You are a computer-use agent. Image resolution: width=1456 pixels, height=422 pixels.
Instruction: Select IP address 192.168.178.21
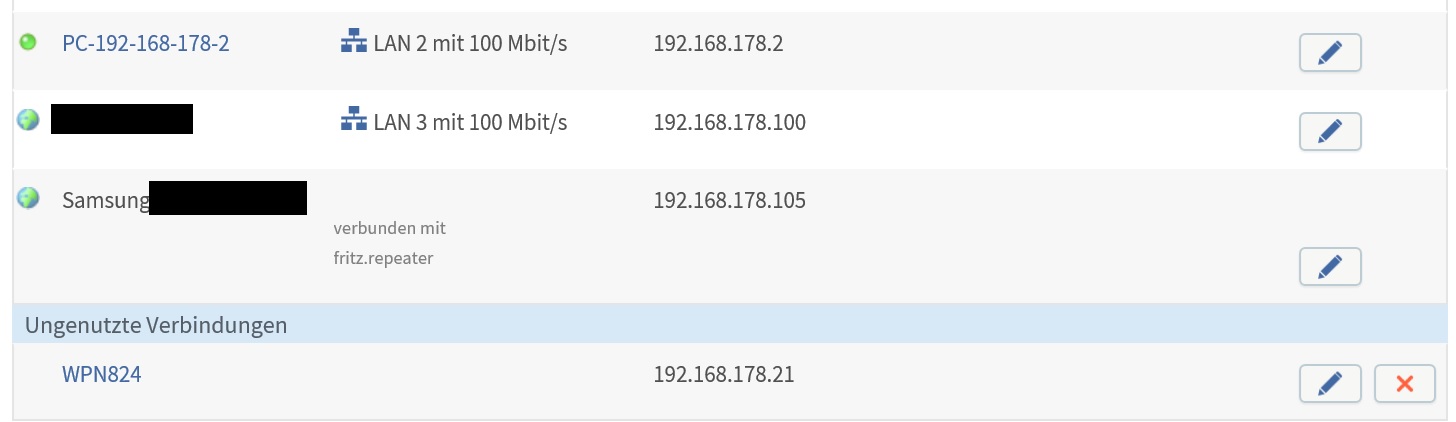722,375
